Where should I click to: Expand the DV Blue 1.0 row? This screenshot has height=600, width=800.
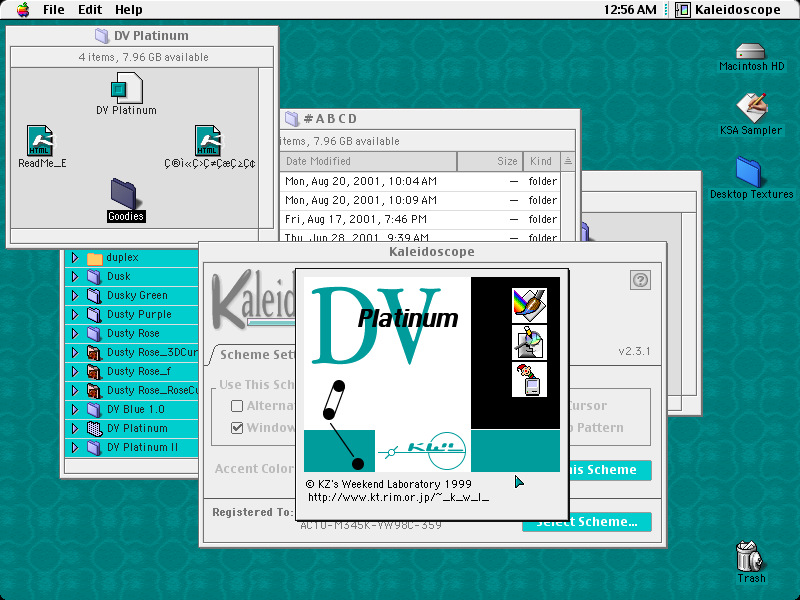[x=75, y=410]
